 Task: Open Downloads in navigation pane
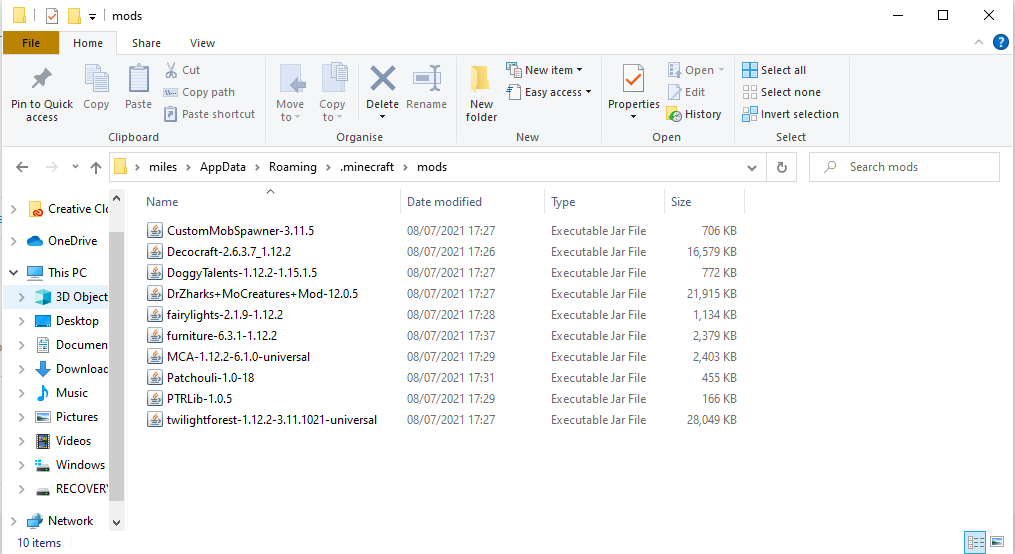pyautogui.click(x=72, y=369)
